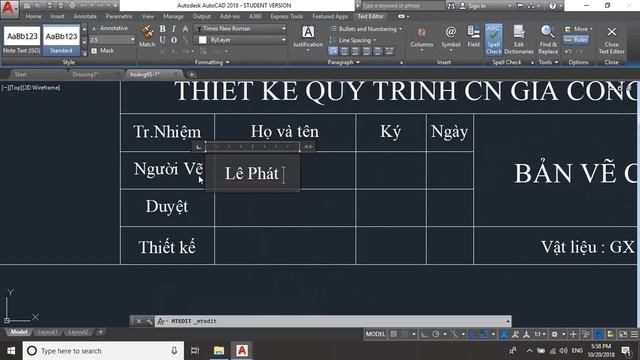This screenshot has width=640, height=360.
Task: Click the Mask background button
Action: click(x=103, y=51)
